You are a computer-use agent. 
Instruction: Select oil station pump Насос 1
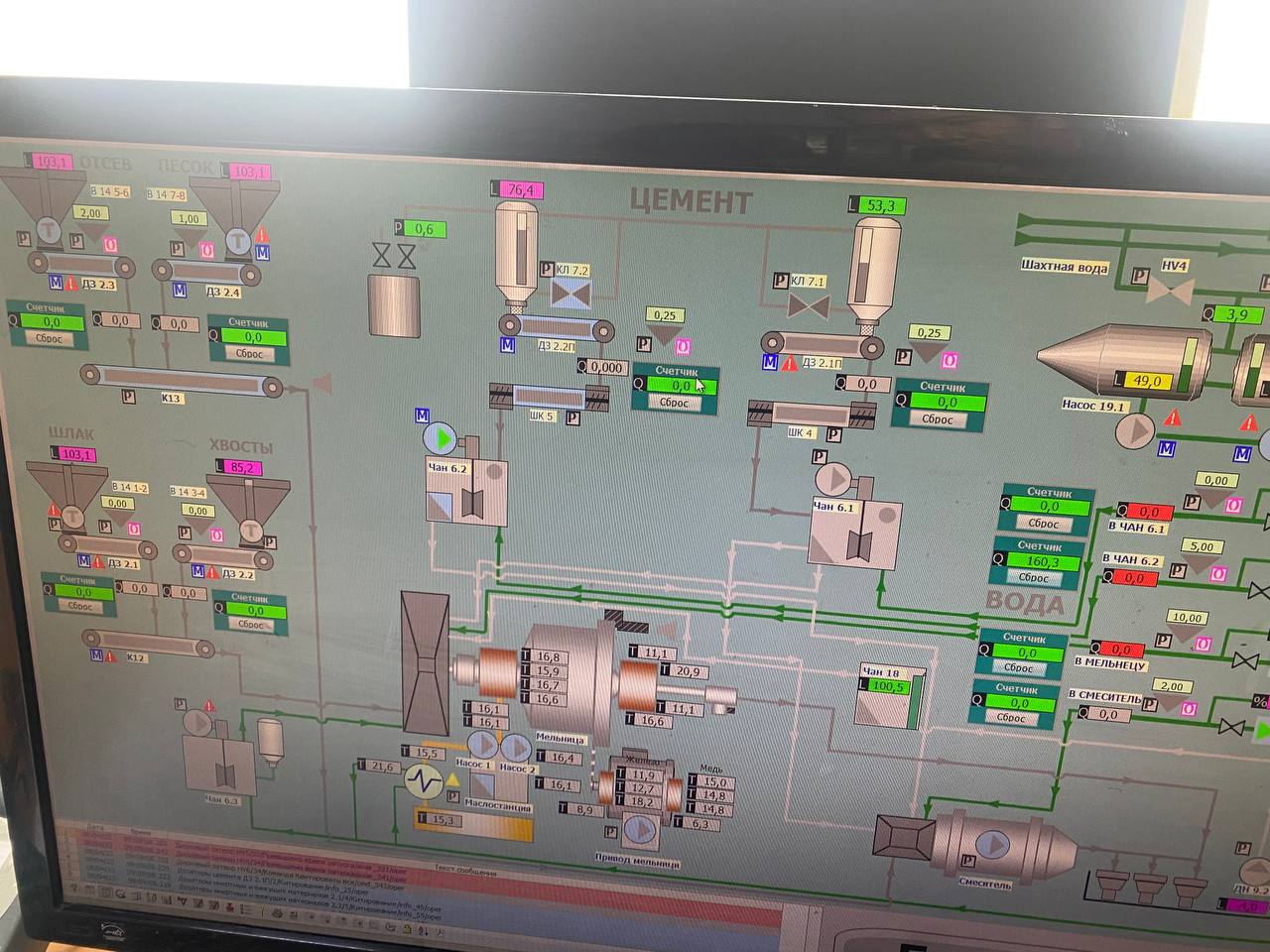point(482,746)
